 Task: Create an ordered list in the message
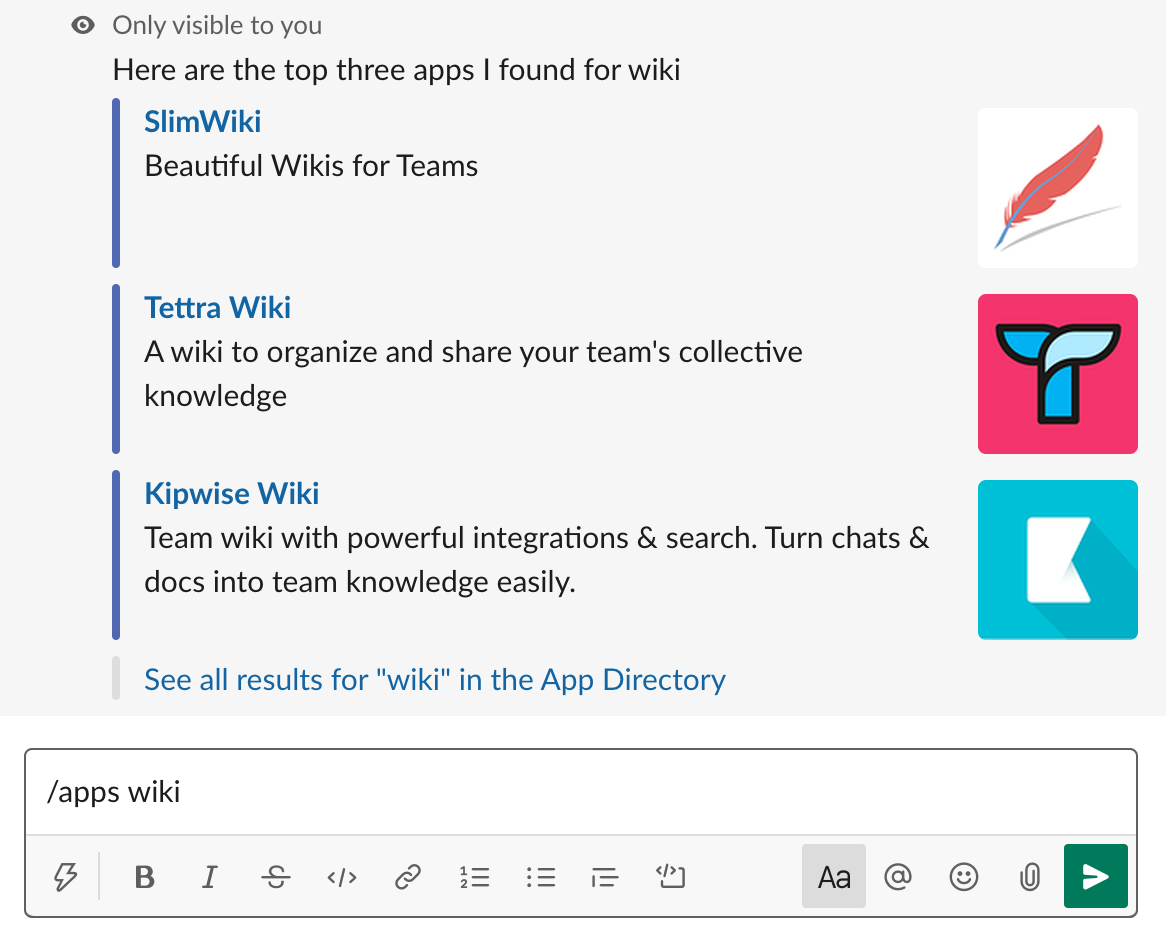[475, 877]
